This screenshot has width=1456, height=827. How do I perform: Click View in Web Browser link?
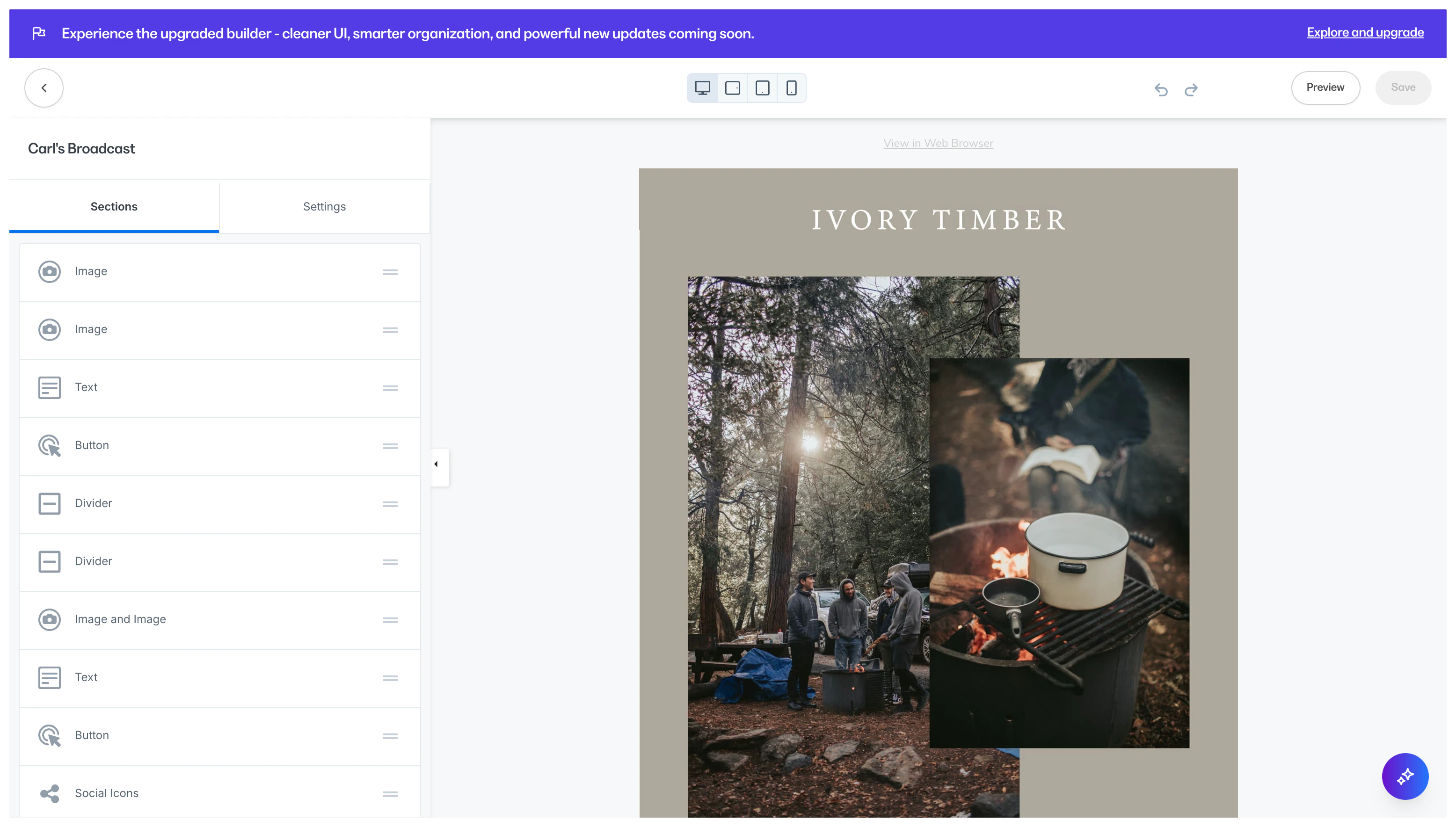click(938, 143)
